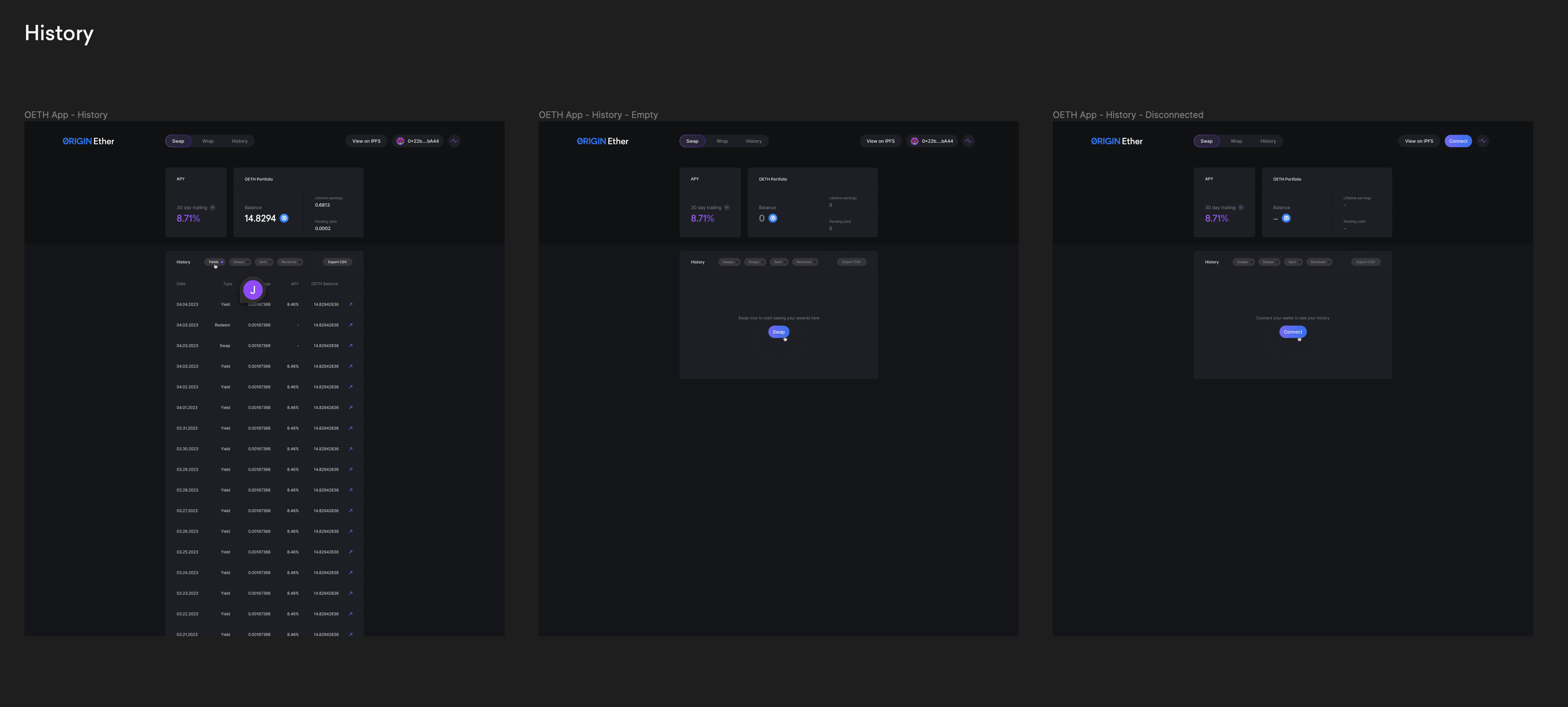Click the purple J commenter avatar

[253, 290]
